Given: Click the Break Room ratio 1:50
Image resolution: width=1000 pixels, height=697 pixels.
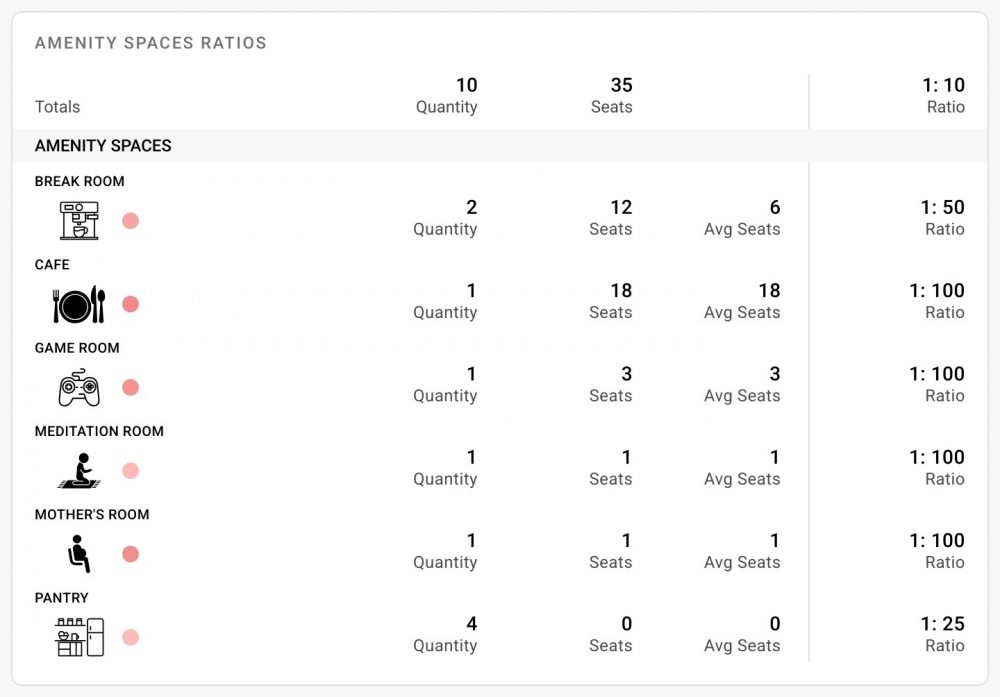Looking at the screenshot, I should tap(943, 207).
